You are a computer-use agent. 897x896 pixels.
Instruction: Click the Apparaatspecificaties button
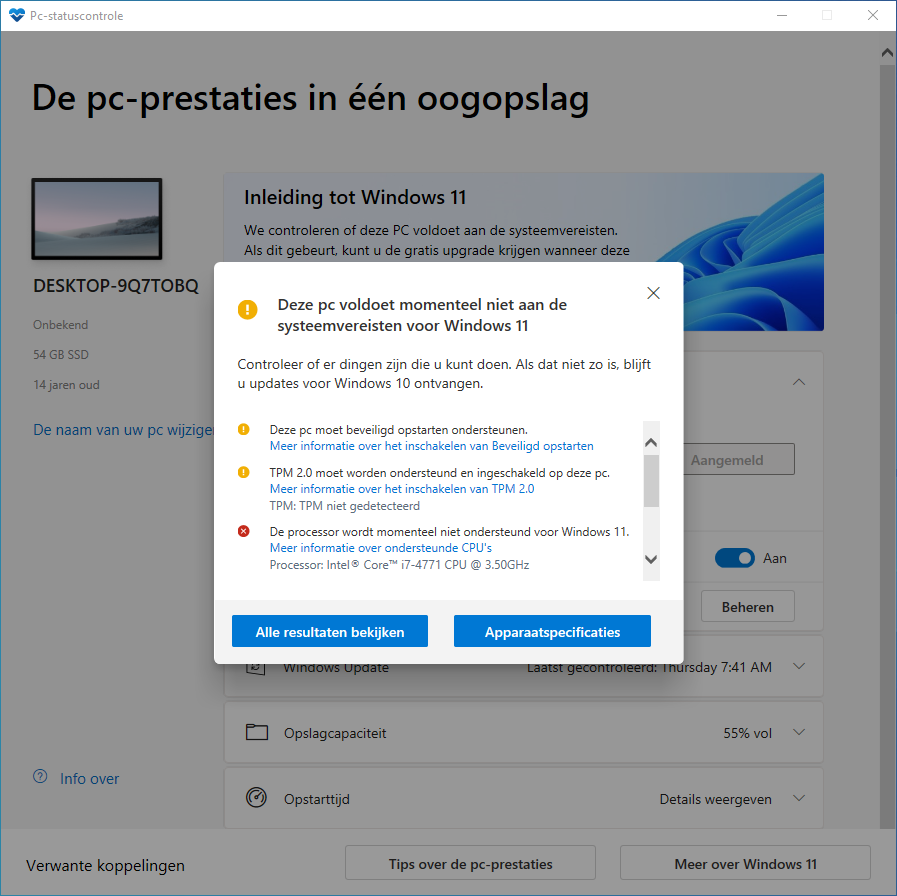coord(552,632)
